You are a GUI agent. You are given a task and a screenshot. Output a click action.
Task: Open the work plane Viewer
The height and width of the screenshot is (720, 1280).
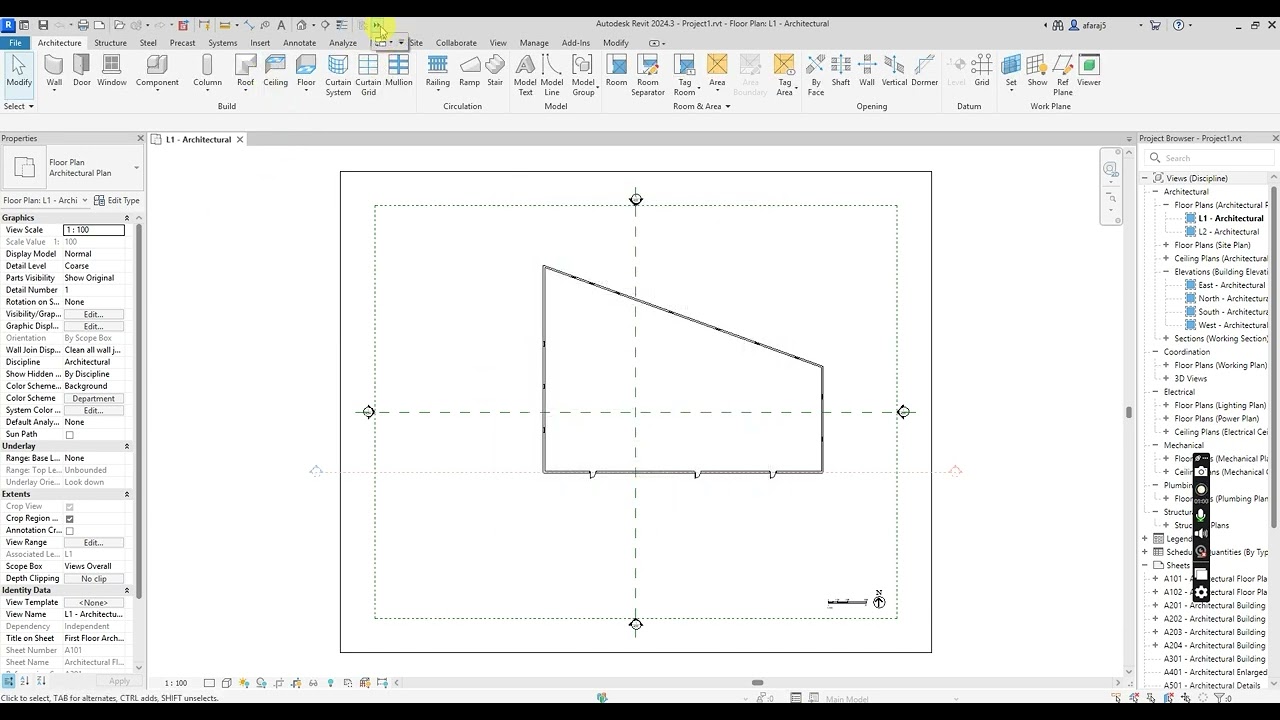pos(1089,71)
